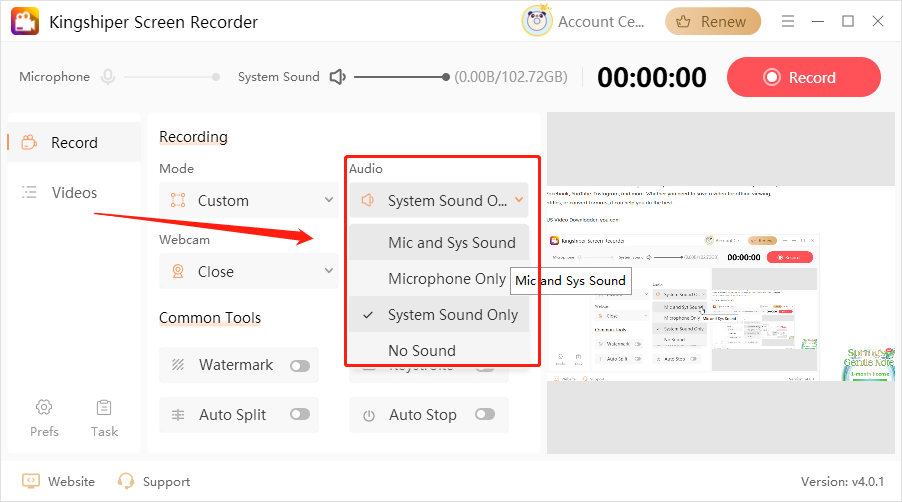
Task: Enable the Watermark toggle
Action: coord(299,366)
